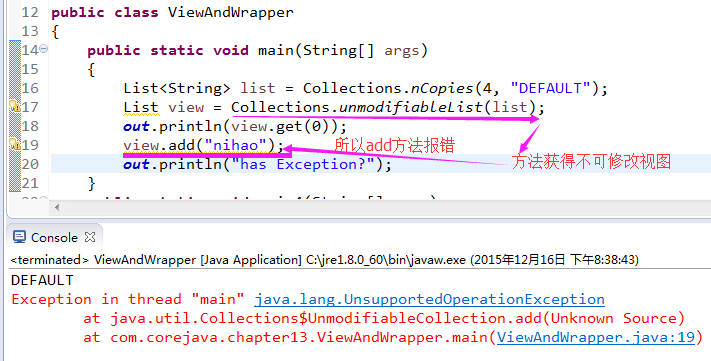This screenshot has width=711, height=361.
Task: Click the terminated ViewAndWrapper launch description
Action: [x=325, y=259]
